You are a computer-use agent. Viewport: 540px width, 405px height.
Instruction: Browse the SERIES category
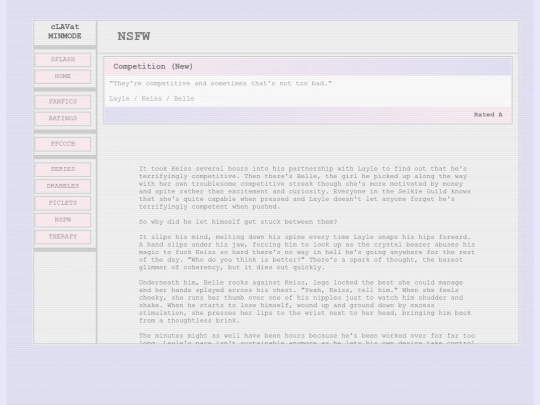pos(63,169)
